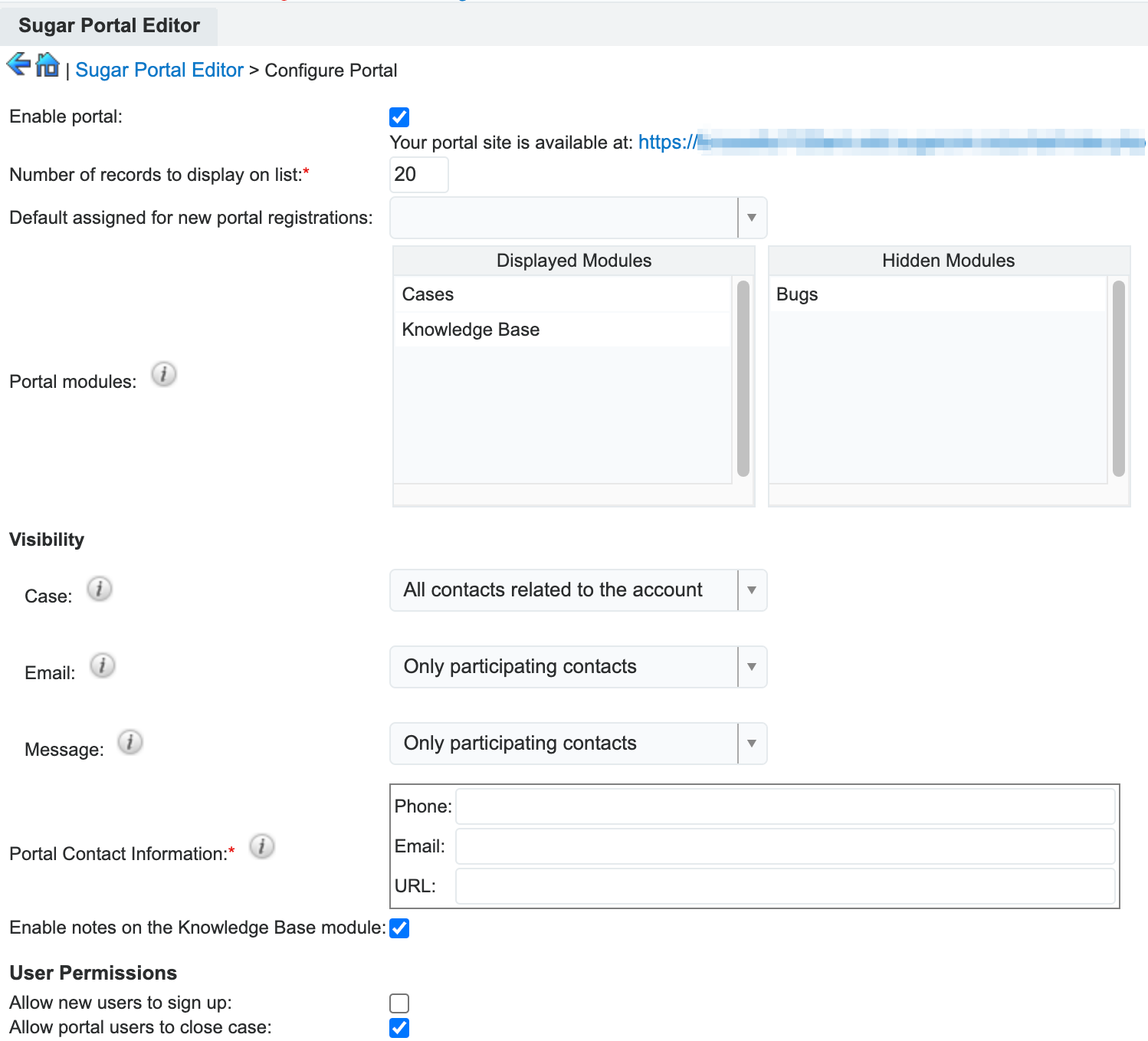Enable Allow new users to sign up
This screenshot has width=1148, height=1041.
[x=399, y=1003]
